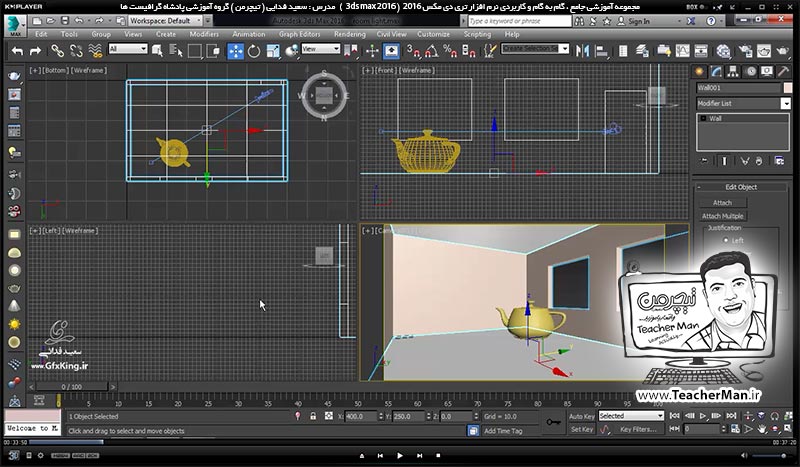
Task: Click the video player play button
Action: (400, 456)
